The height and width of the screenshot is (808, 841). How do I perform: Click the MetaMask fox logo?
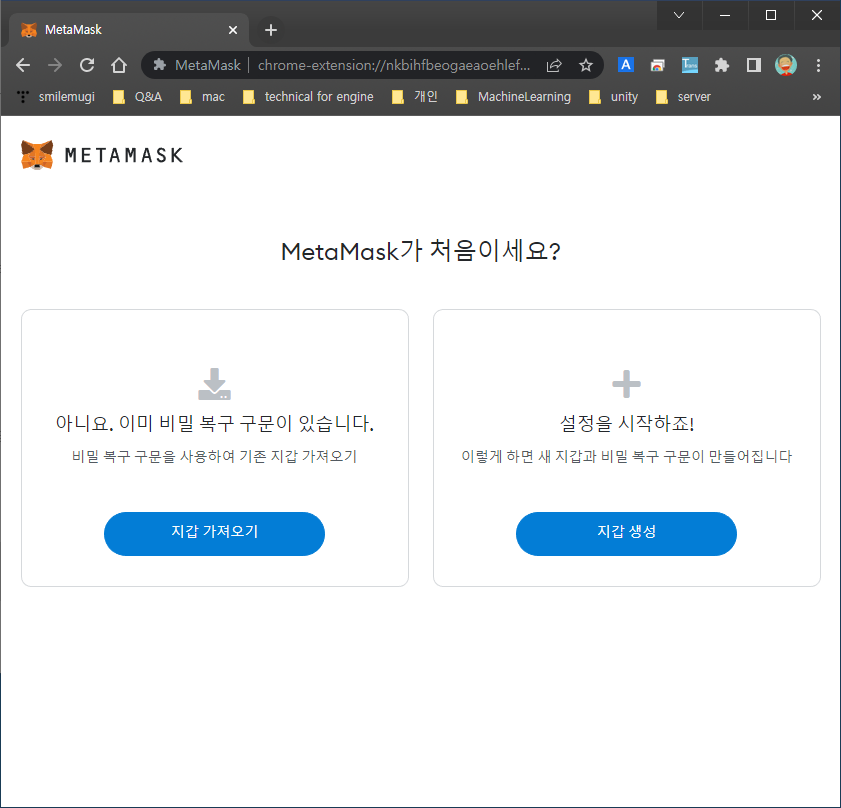click(37, 155)
